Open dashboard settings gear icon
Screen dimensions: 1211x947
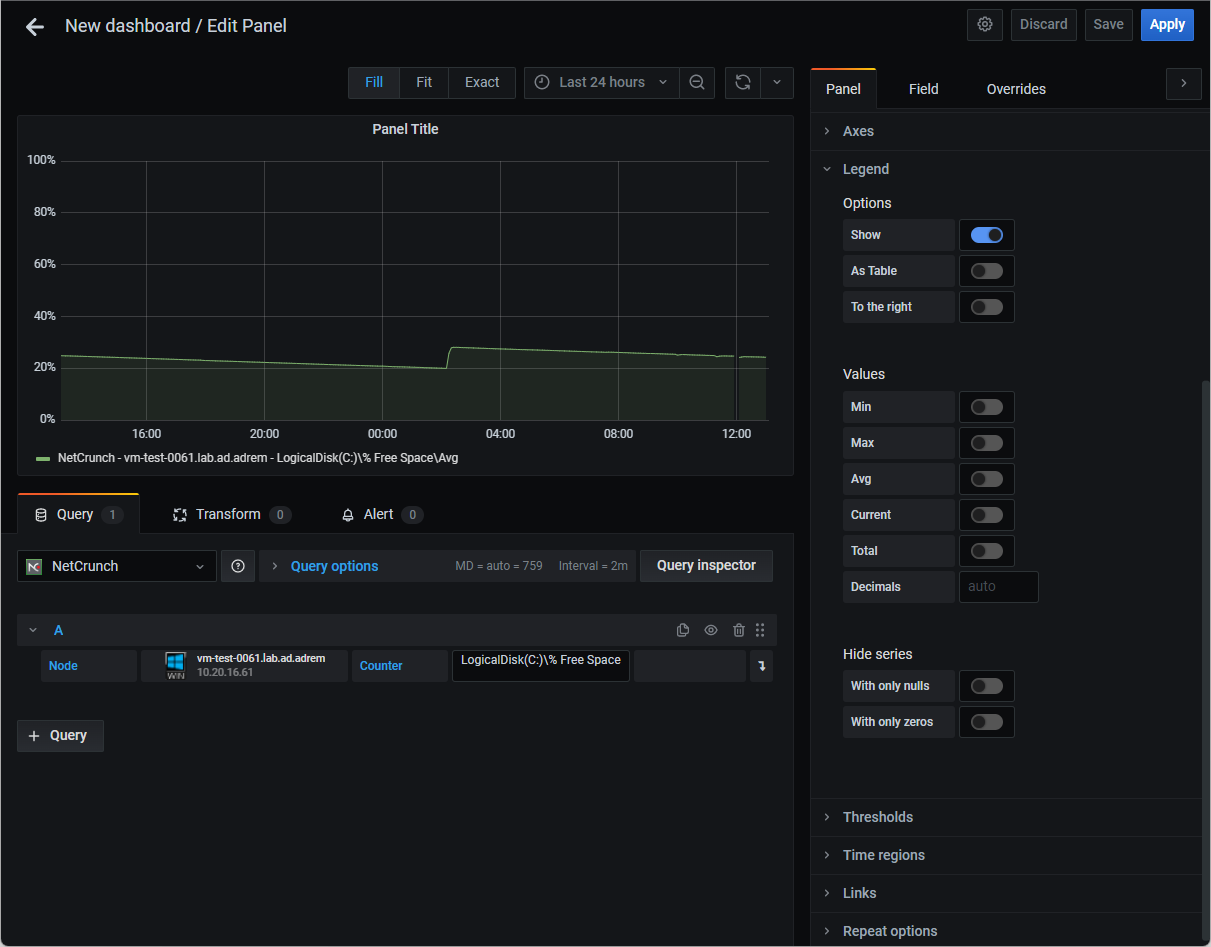coord(985,25)
